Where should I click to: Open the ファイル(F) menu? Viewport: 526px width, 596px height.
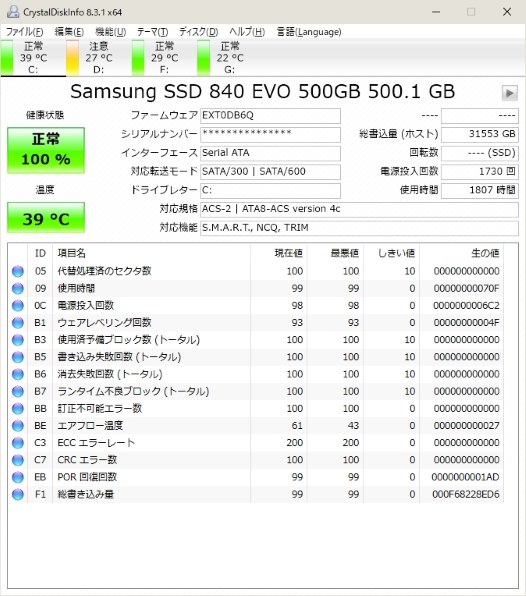(x=24, y=32)
